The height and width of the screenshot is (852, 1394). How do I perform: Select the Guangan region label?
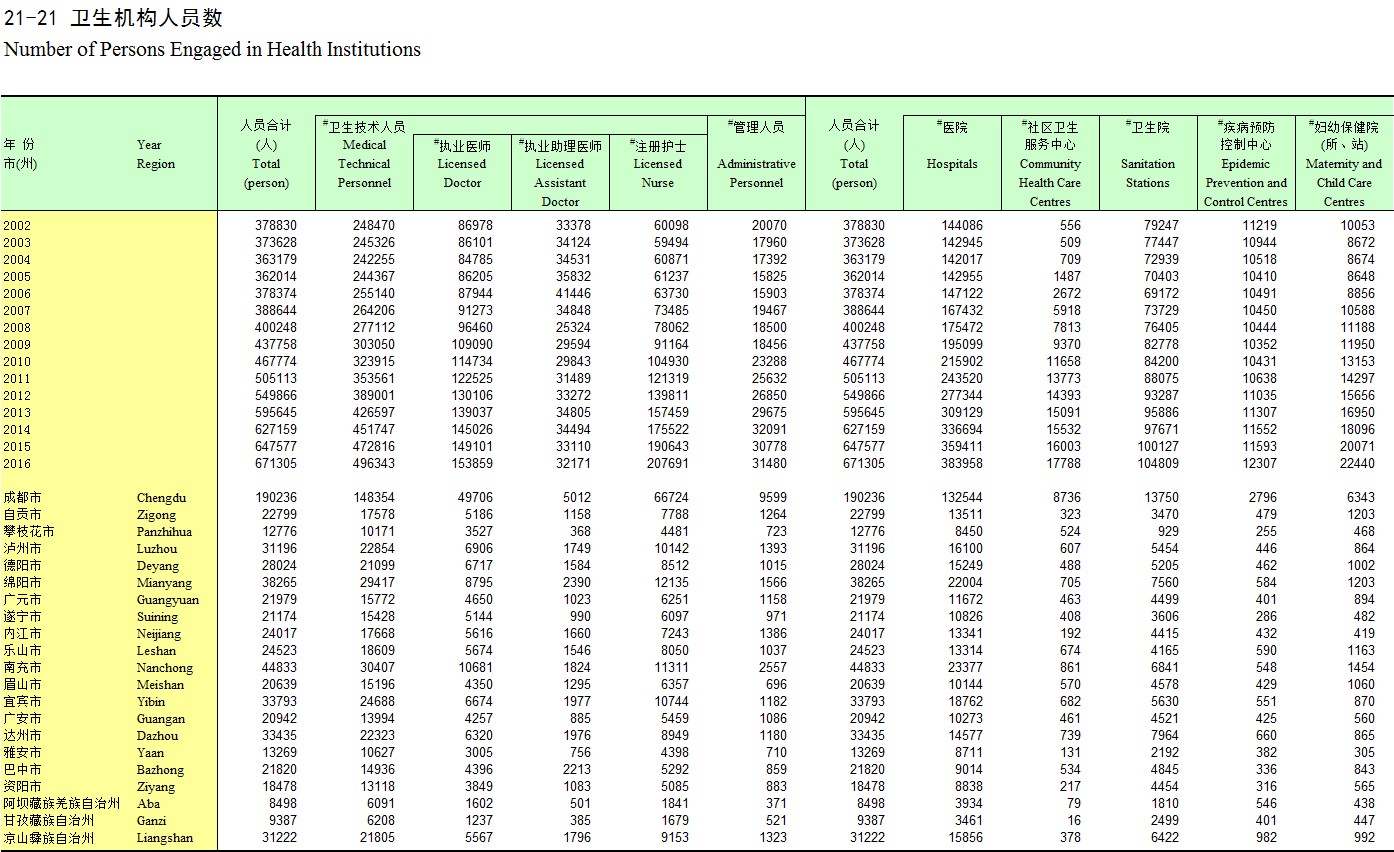pos(160,719)
